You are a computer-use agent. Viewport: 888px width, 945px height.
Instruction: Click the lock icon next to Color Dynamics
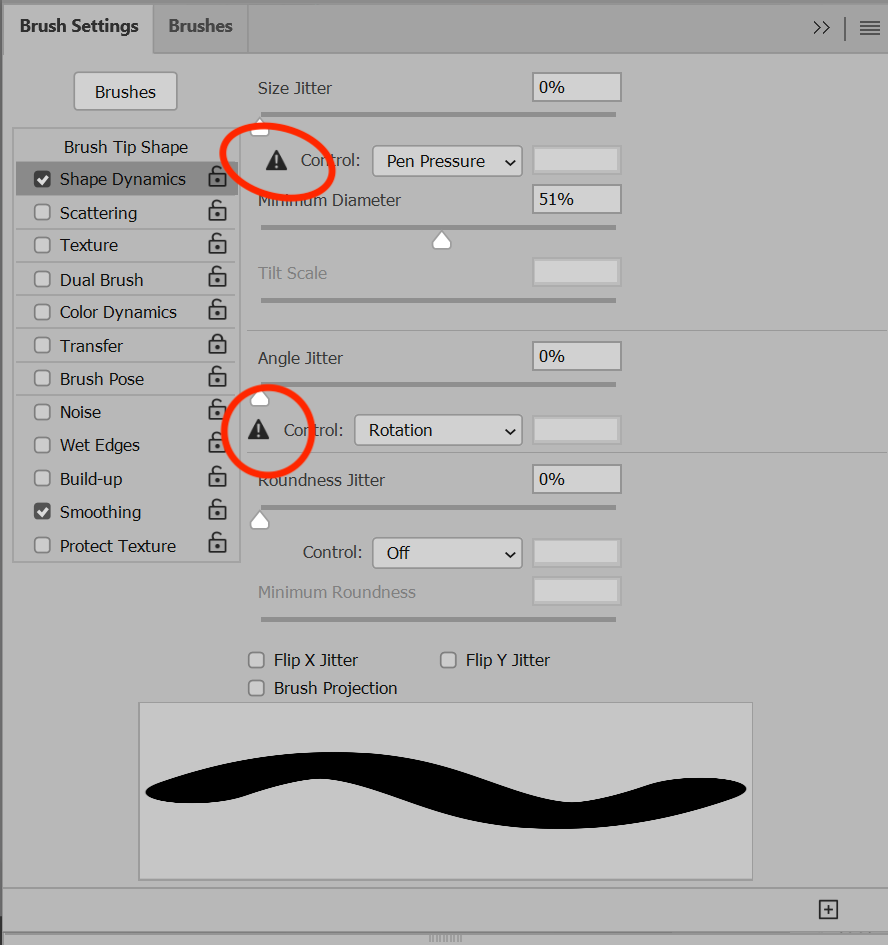point(217,311)
